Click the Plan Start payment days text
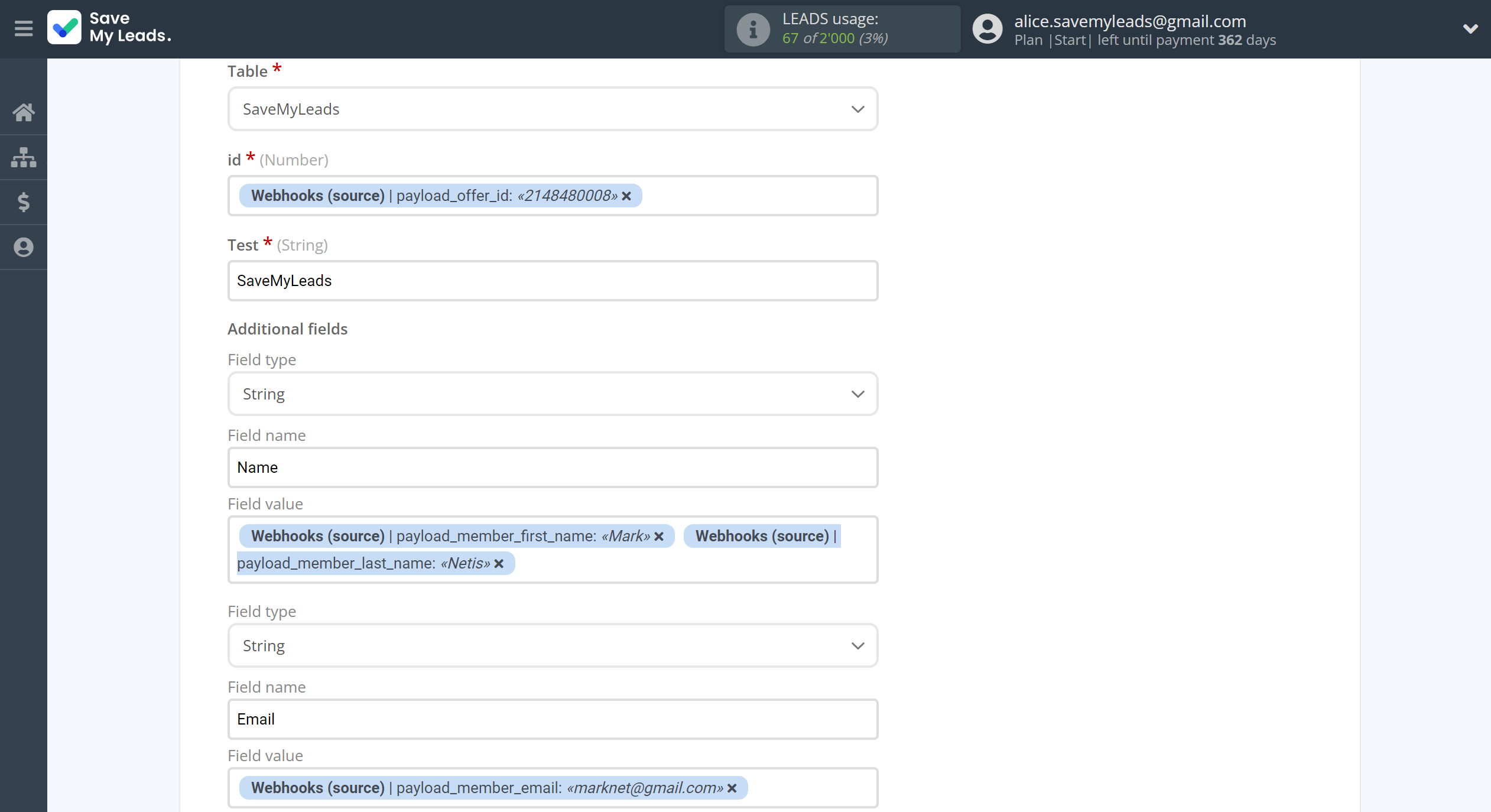This screenshot has width=1491, height=812. [1145, 40]
